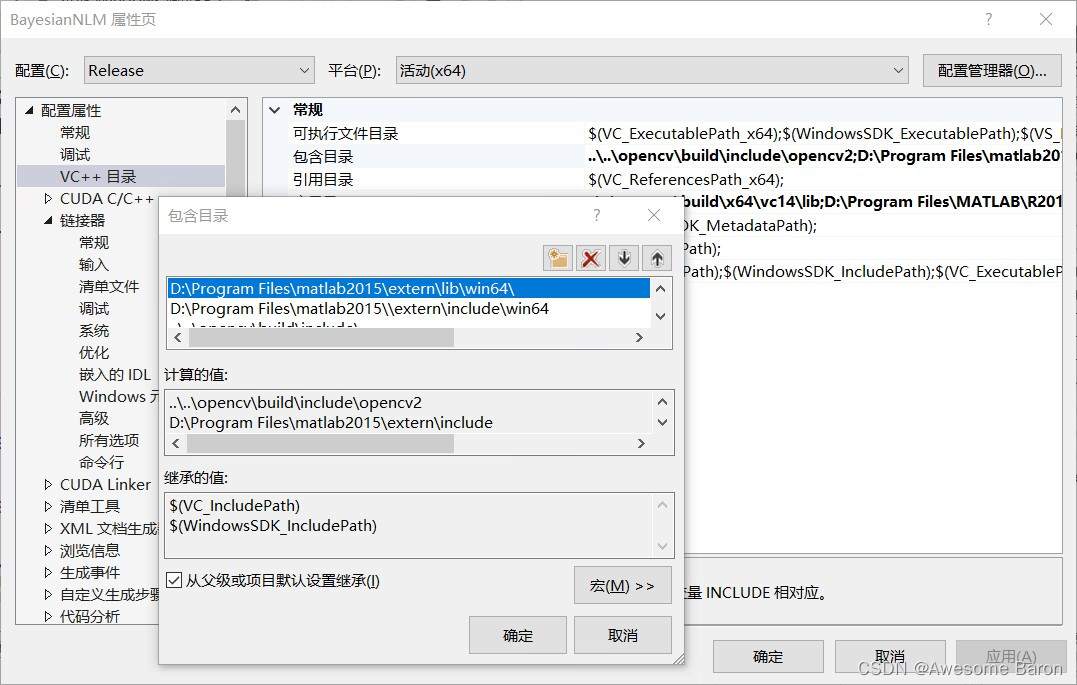This screenshot has width=1077, height=685.
Task: Click the help icon on the property pages dialog
Action: coord(988,19)
